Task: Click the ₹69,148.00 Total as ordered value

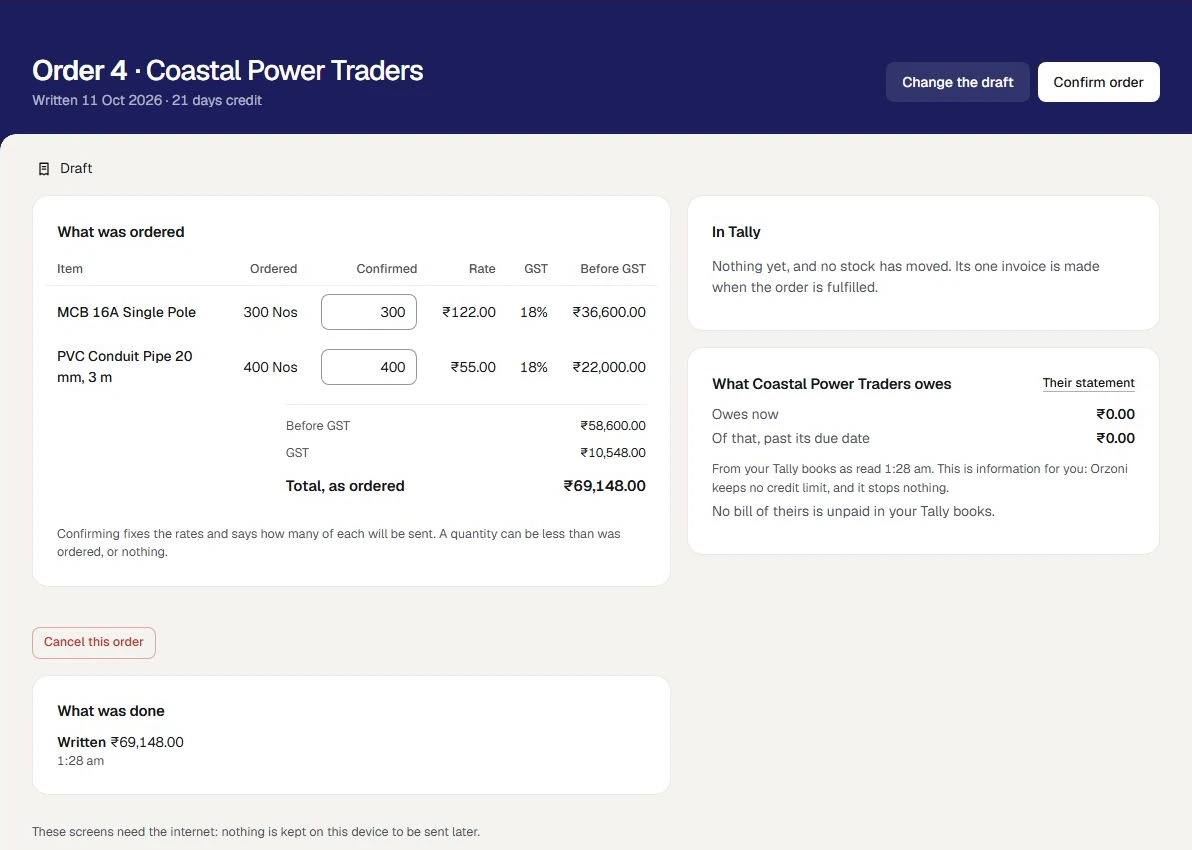Action: point(604,486)
